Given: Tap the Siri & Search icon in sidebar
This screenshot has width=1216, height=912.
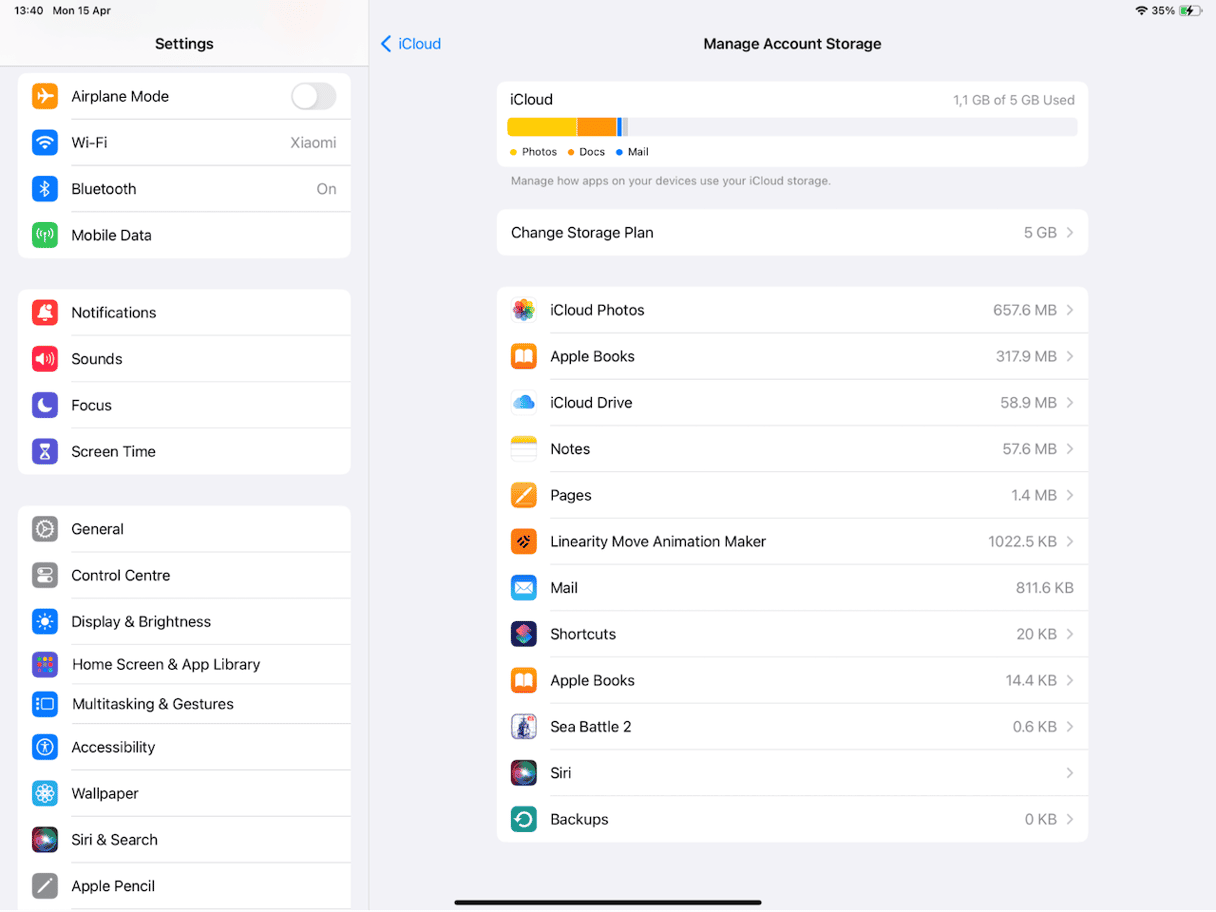Looking at the screenshot, I should click(x=45, y=839).
